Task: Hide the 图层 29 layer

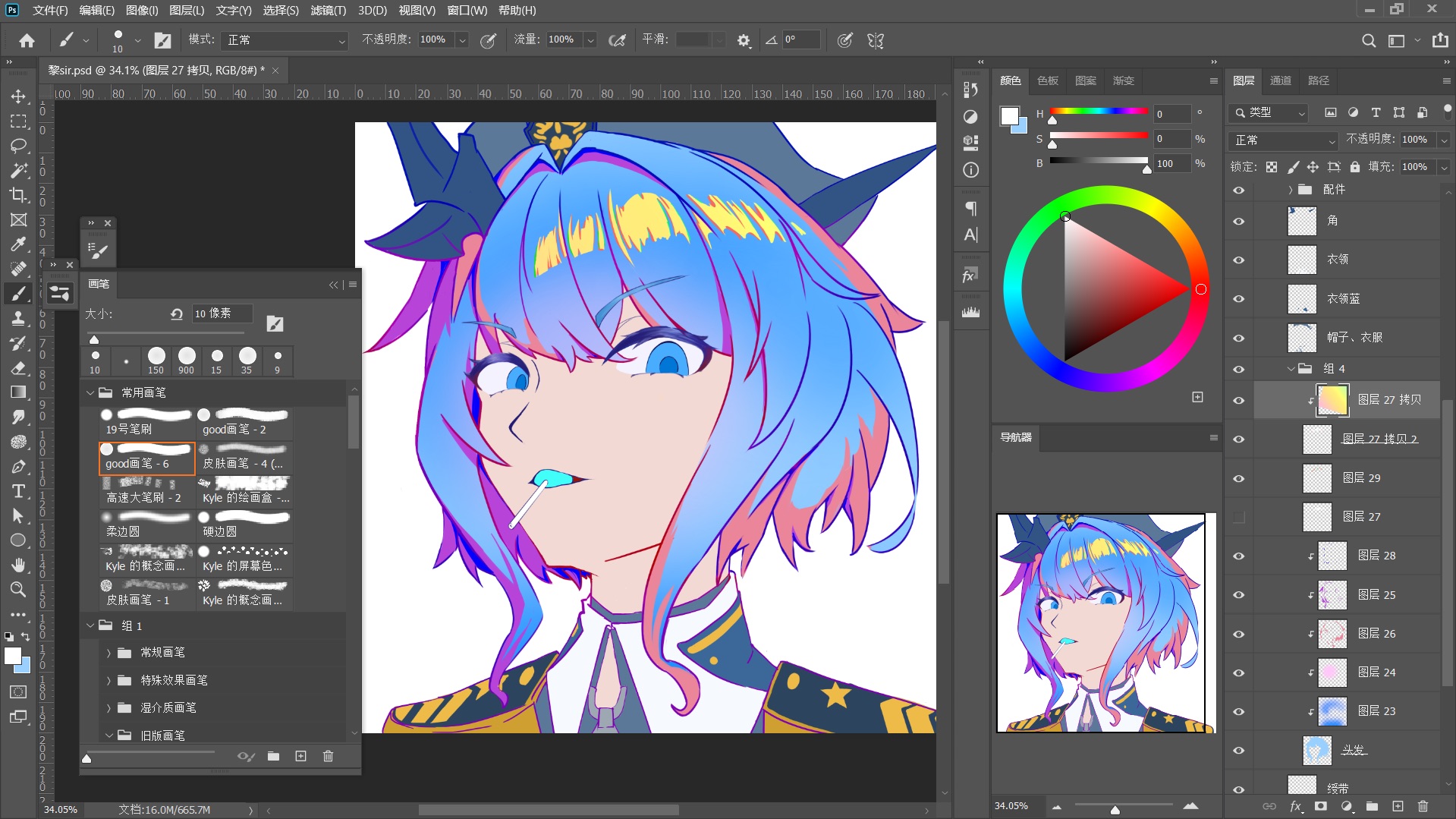Action: (1239, 478)
